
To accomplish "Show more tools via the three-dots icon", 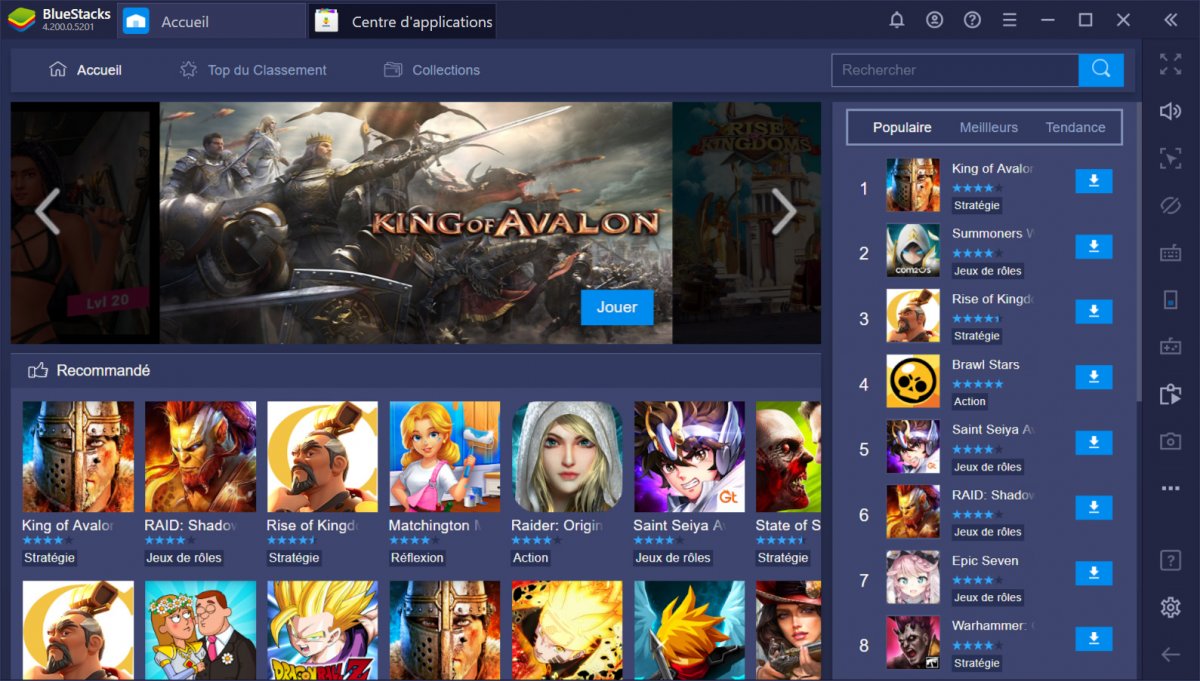I will click(x=1170, y=488).
